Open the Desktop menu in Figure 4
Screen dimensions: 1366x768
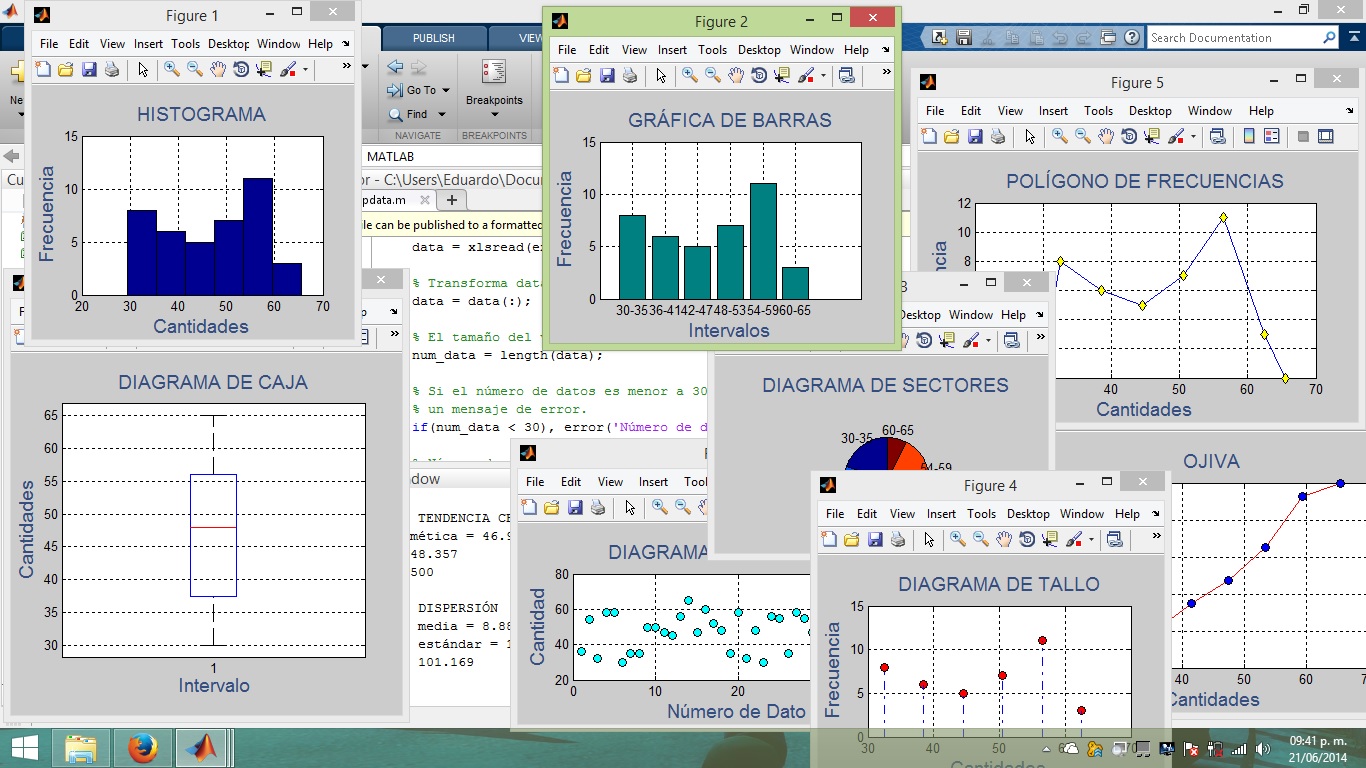coord(1028,514)
